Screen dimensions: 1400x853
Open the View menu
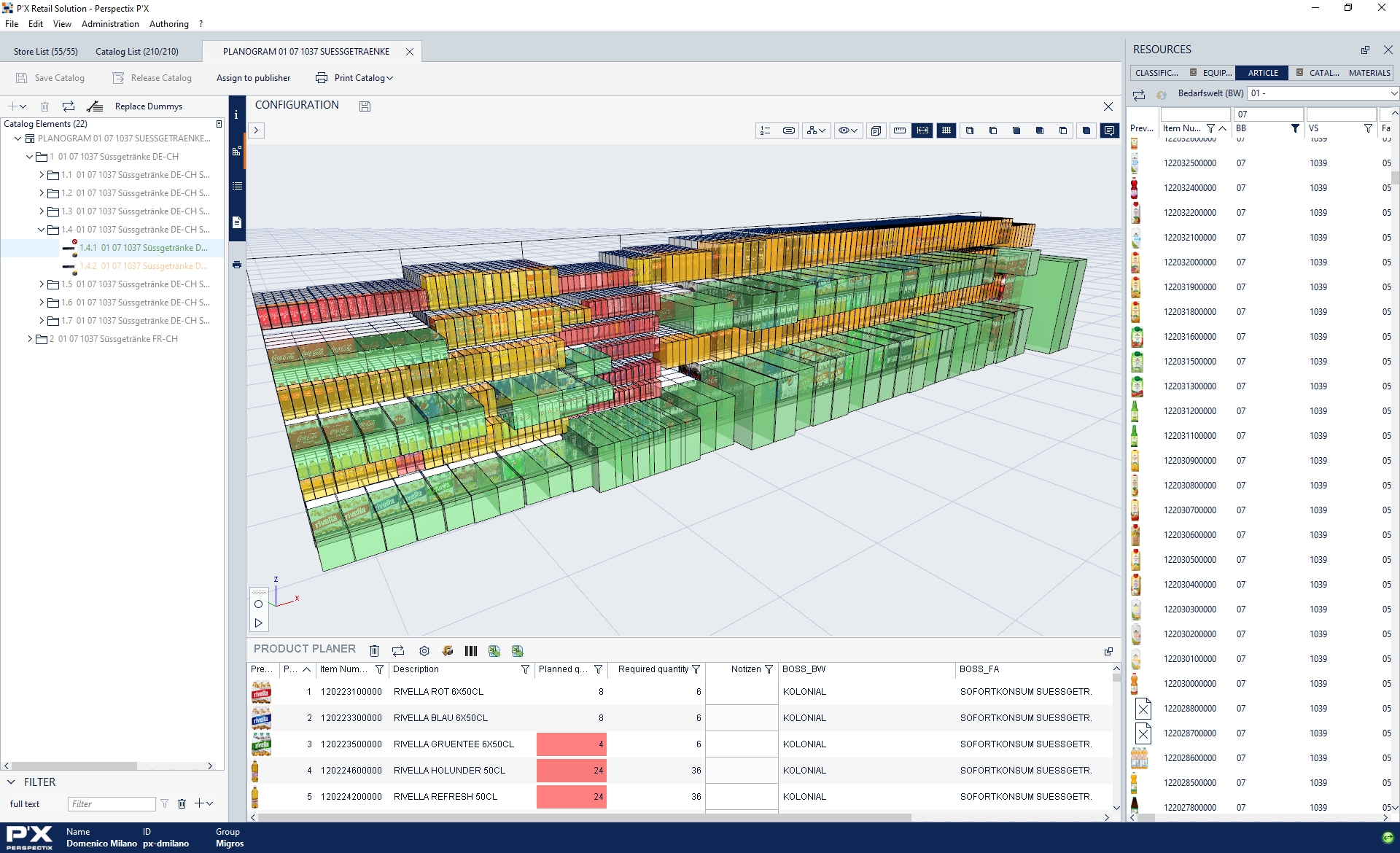pos(62,24)
